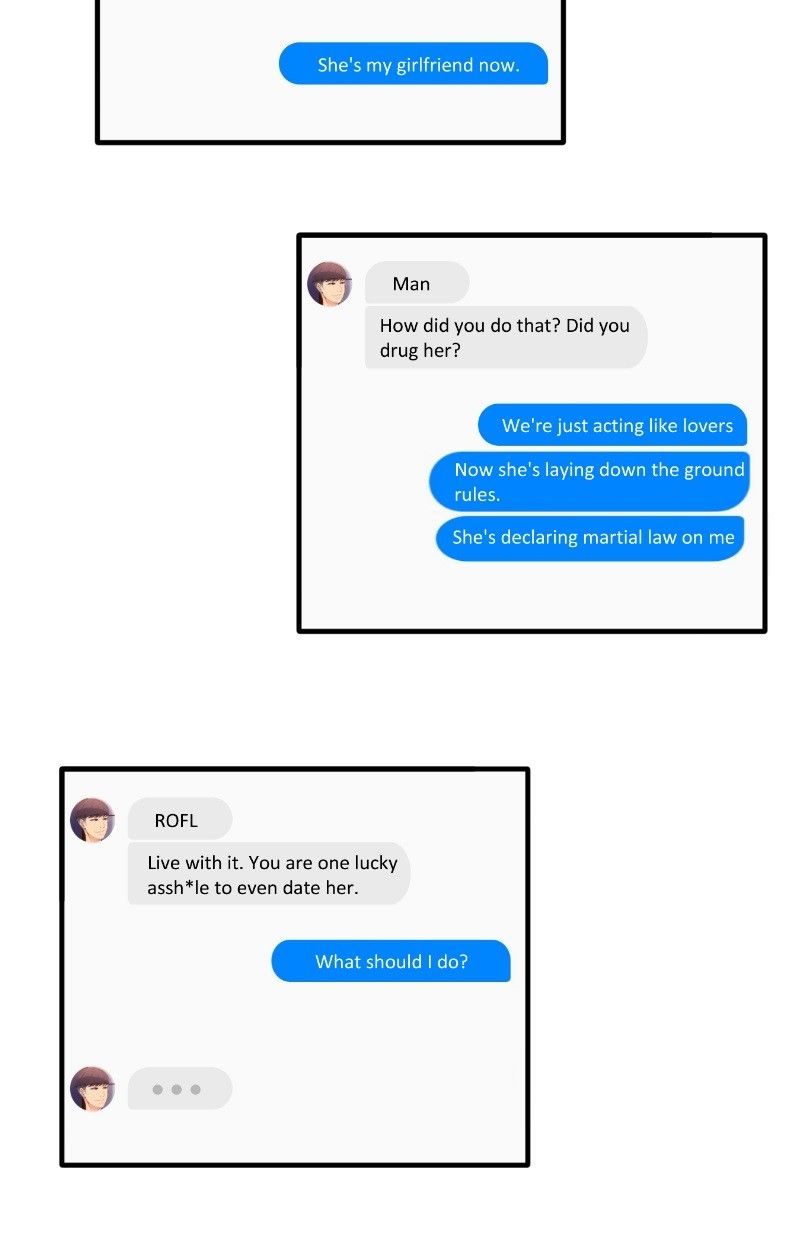This screenshot has width=800, height=1245.
Task: Select the "How did you do that?" message
Action: 506,338
